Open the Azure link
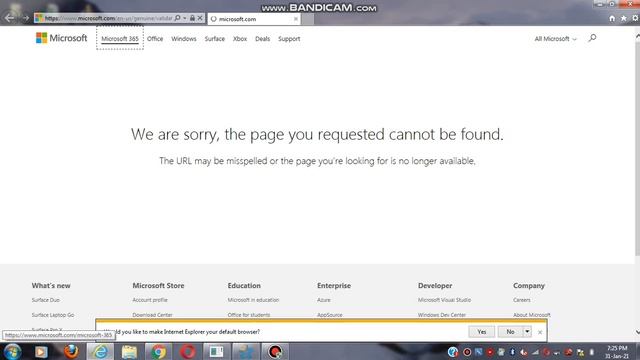 324,300
